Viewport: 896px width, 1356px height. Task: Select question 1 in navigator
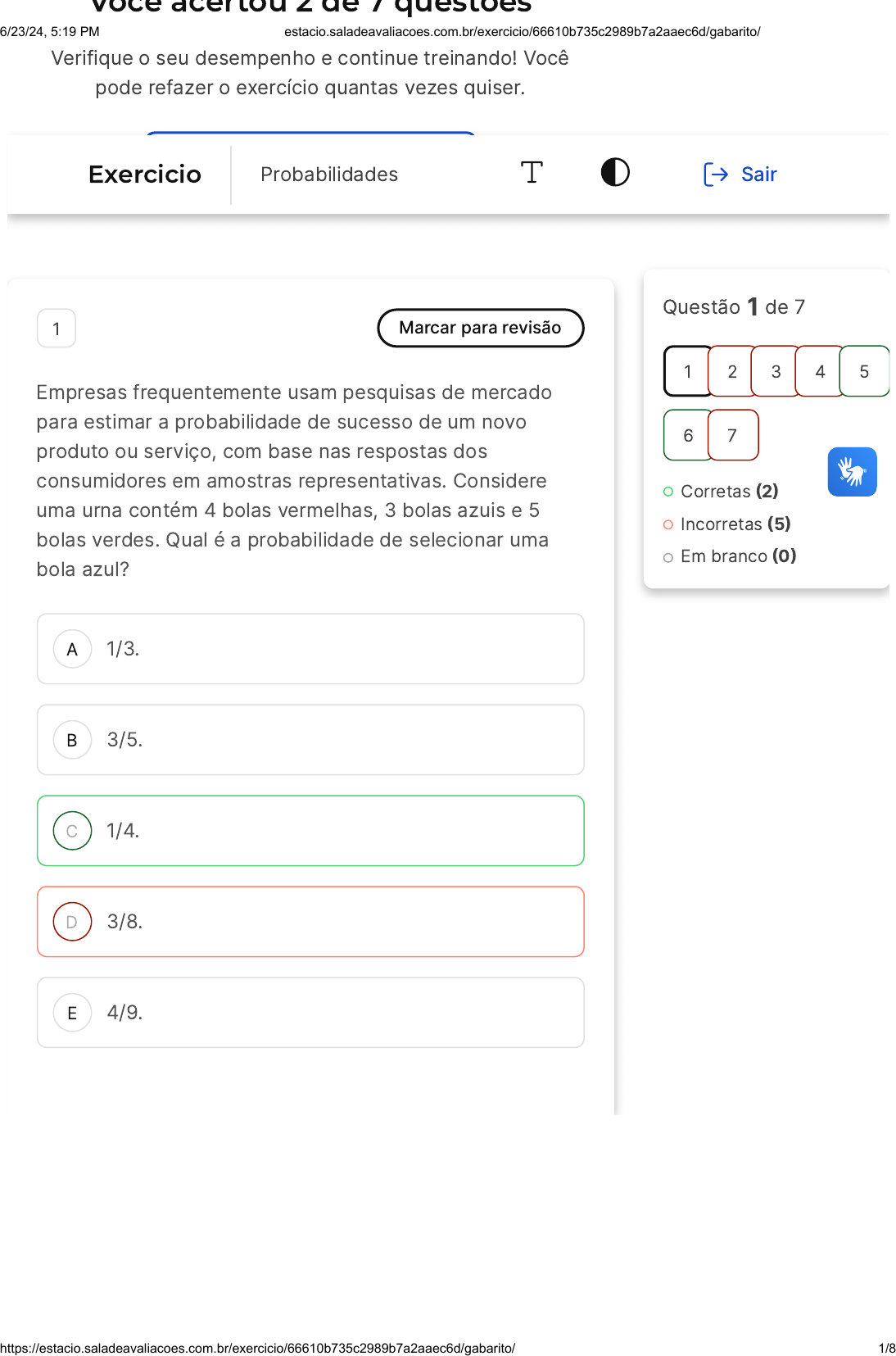(x=688, y=372)
